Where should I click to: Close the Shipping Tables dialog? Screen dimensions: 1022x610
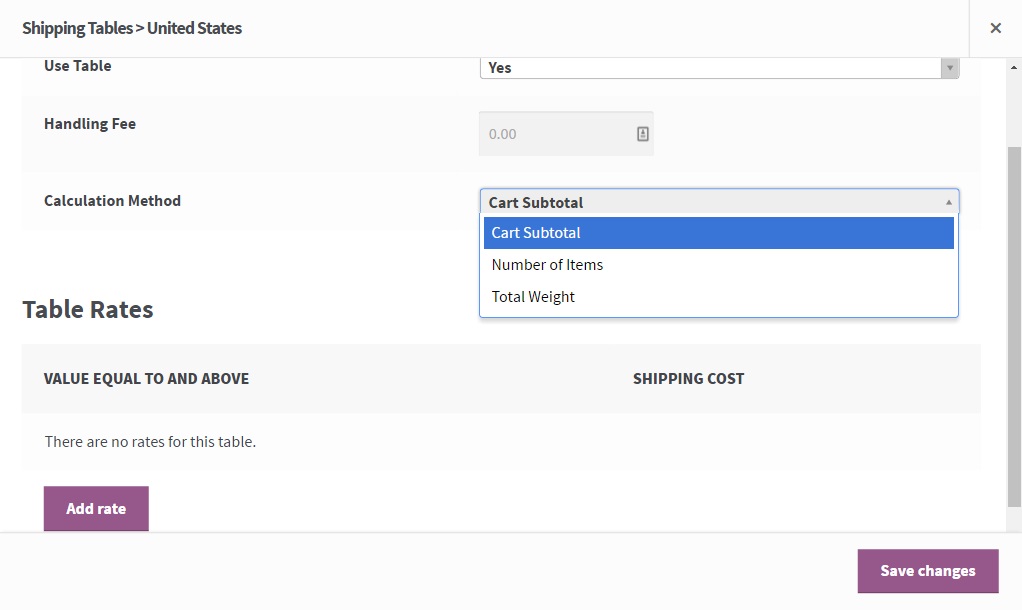[x=995, y=28]
